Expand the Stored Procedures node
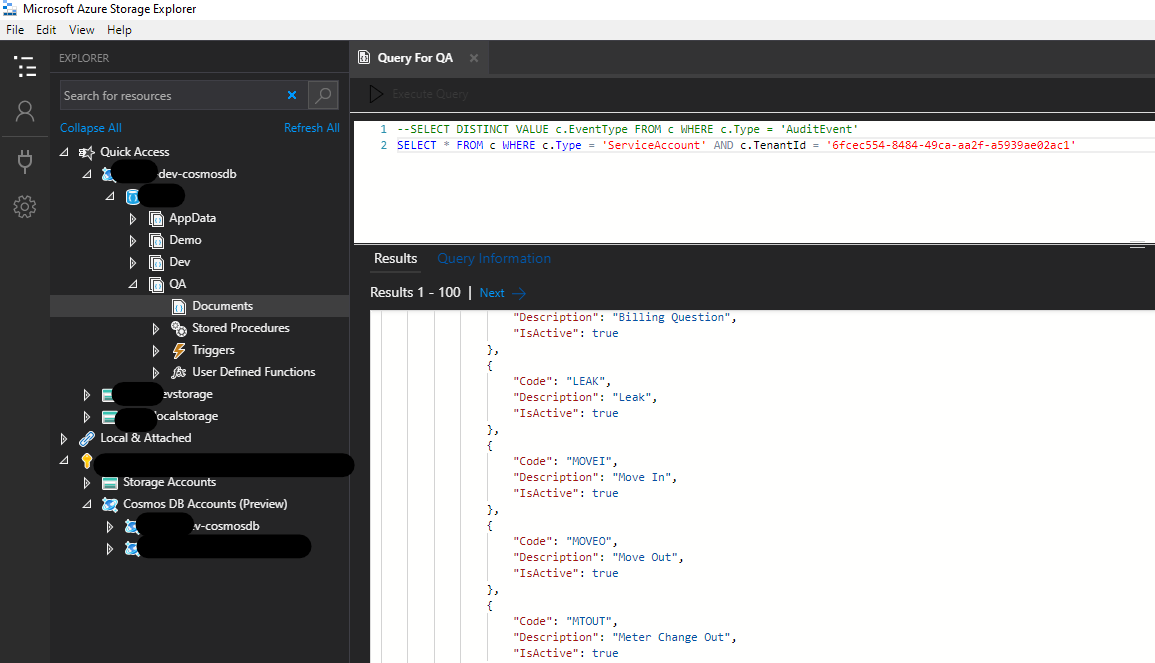This screenshot has height=663, width=1155. click(155, 329)
